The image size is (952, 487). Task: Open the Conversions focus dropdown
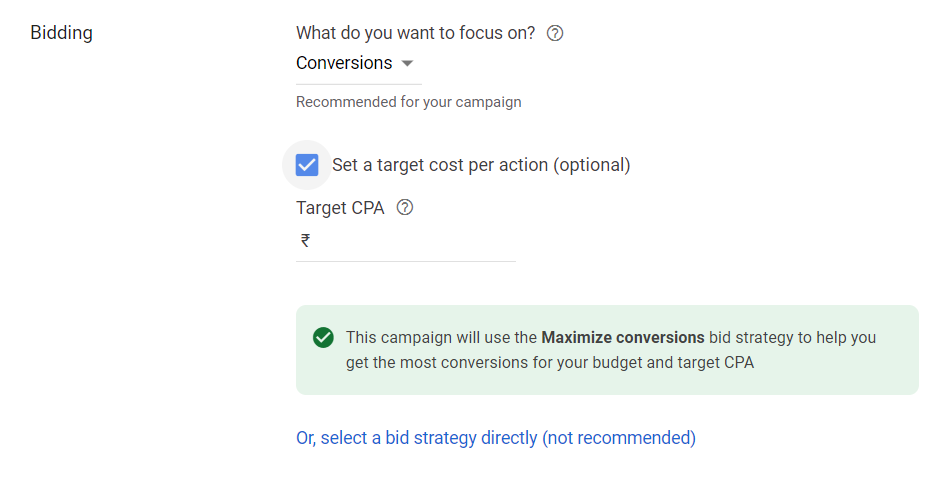click(x=344, y=63)
